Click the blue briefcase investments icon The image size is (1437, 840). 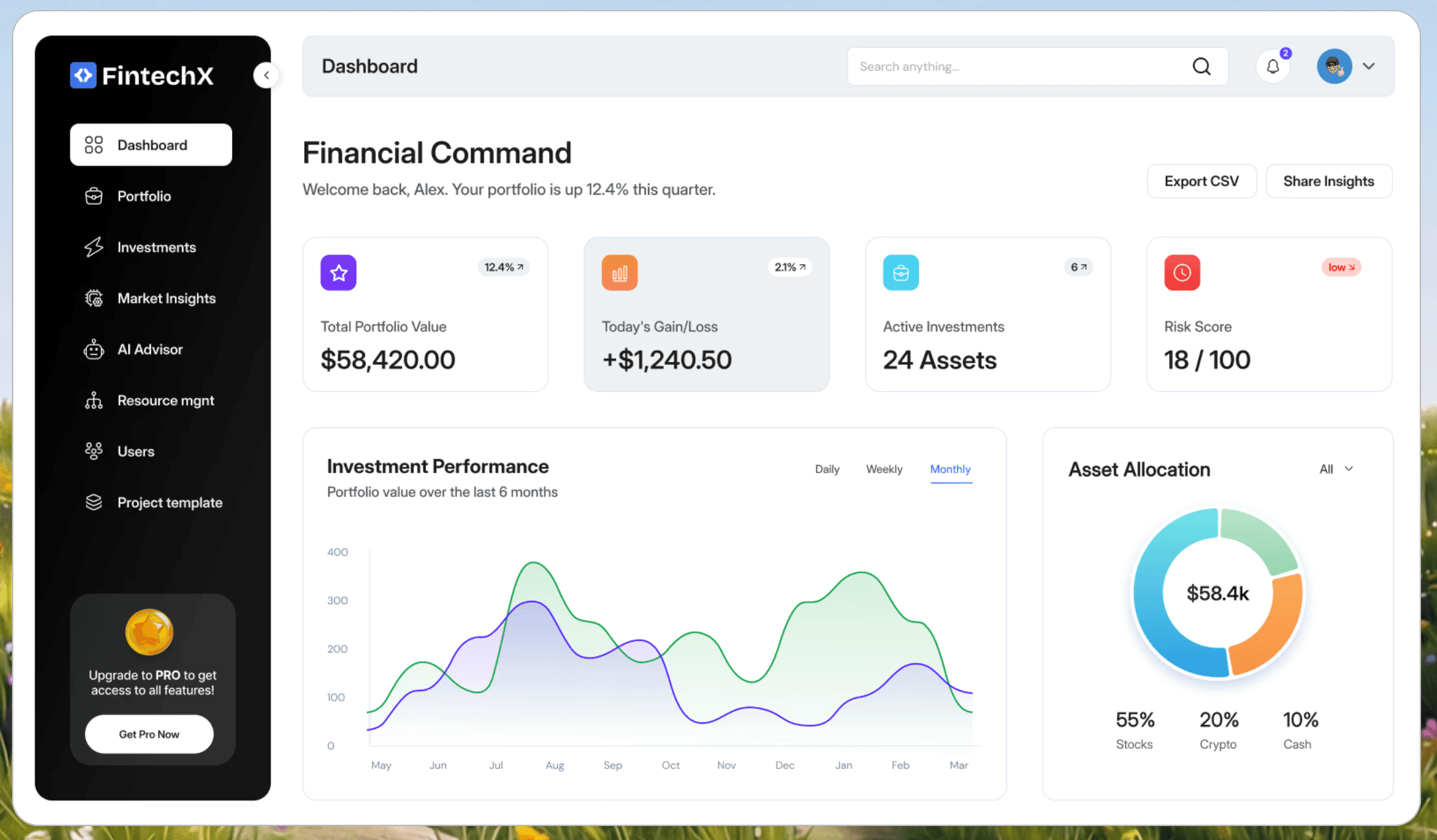point(901,272)
